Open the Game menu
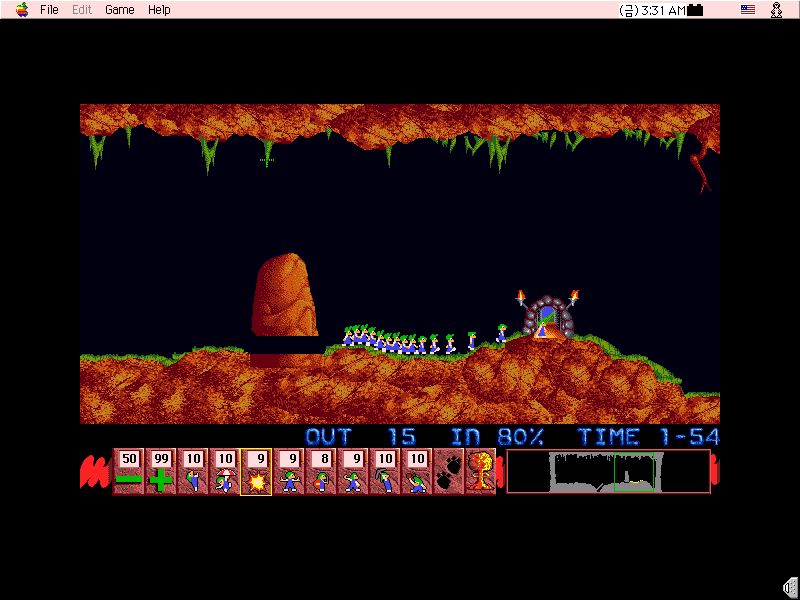This screenshot has height=600, width=800. pos(119,10)
